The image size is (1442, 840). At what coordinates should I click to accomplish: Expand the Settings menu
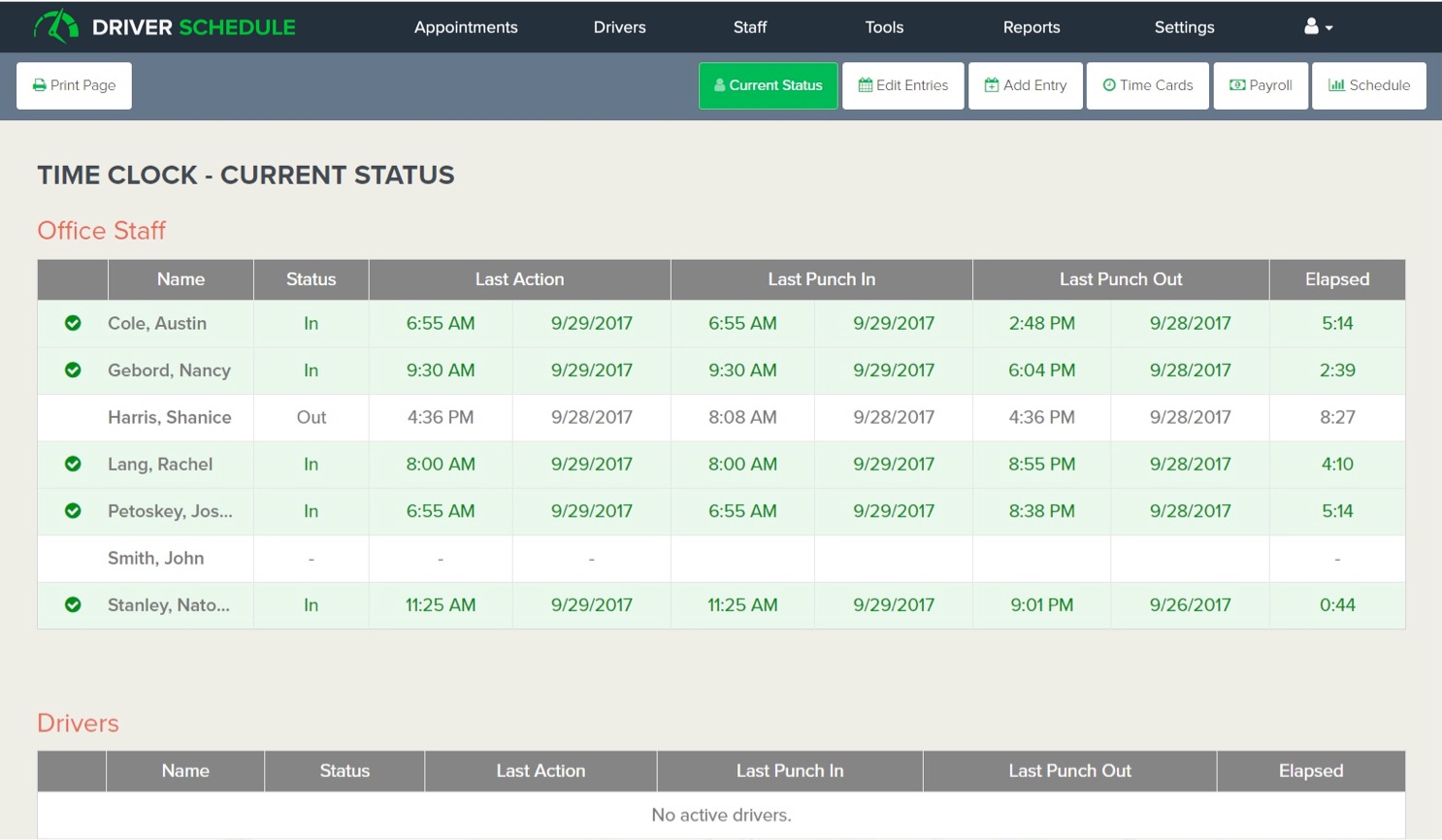pos(1184,27)
